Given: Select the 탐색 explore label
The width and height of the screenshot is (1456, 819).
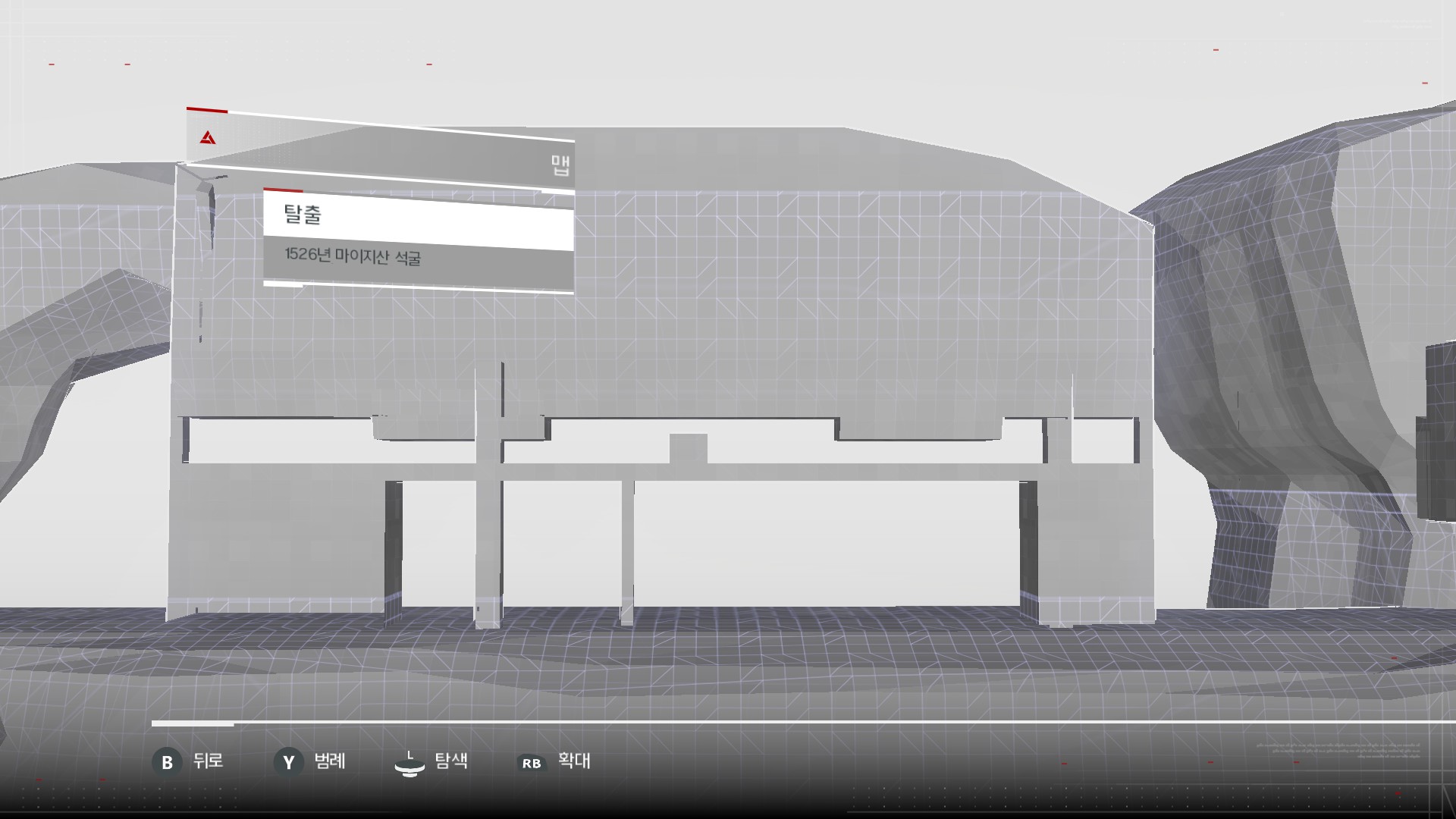Looking at the screenshot, I should coord(451,761).
